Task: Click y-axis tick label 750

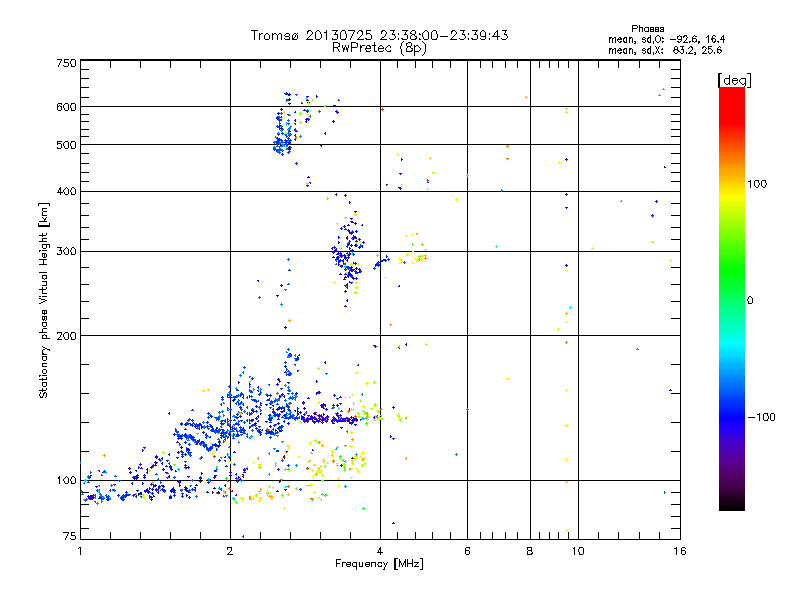Action: tap(66, 63)
